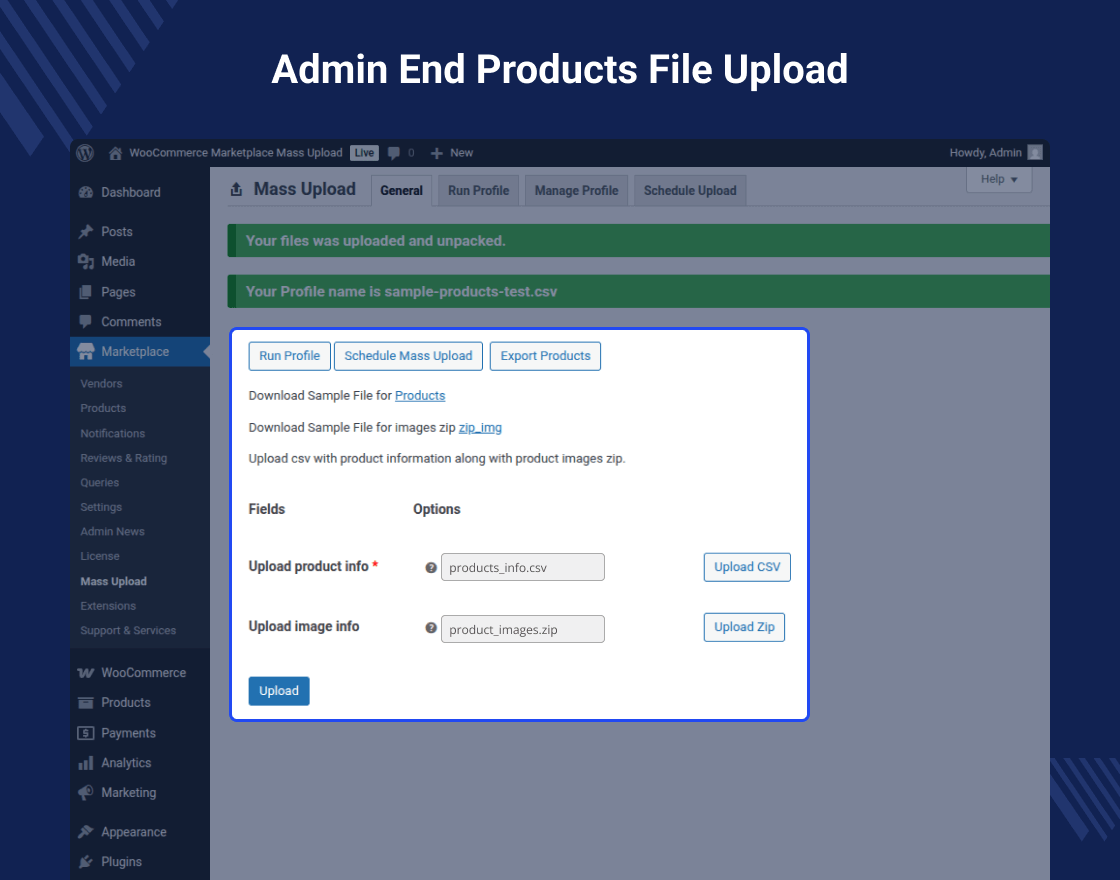Image resolution: width=1120 pixels, height=880 pixels.
Task: Click the Upload CSV button
Action: pyautogui.click(x=747, y=567)
